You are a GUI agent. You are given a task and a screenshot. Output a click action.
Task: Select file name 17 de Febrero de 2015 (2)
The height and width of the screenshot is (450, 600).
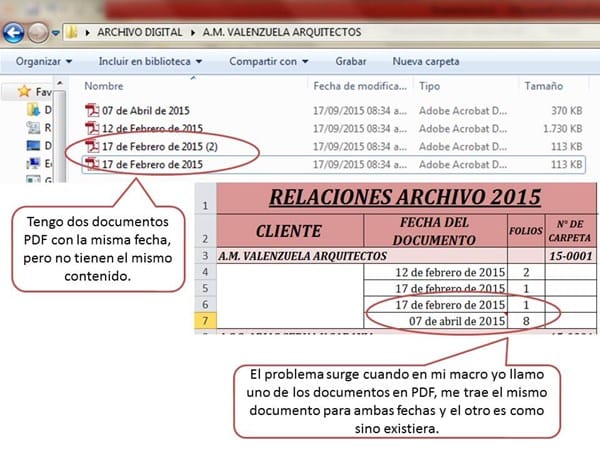click(x=160, y=146)
